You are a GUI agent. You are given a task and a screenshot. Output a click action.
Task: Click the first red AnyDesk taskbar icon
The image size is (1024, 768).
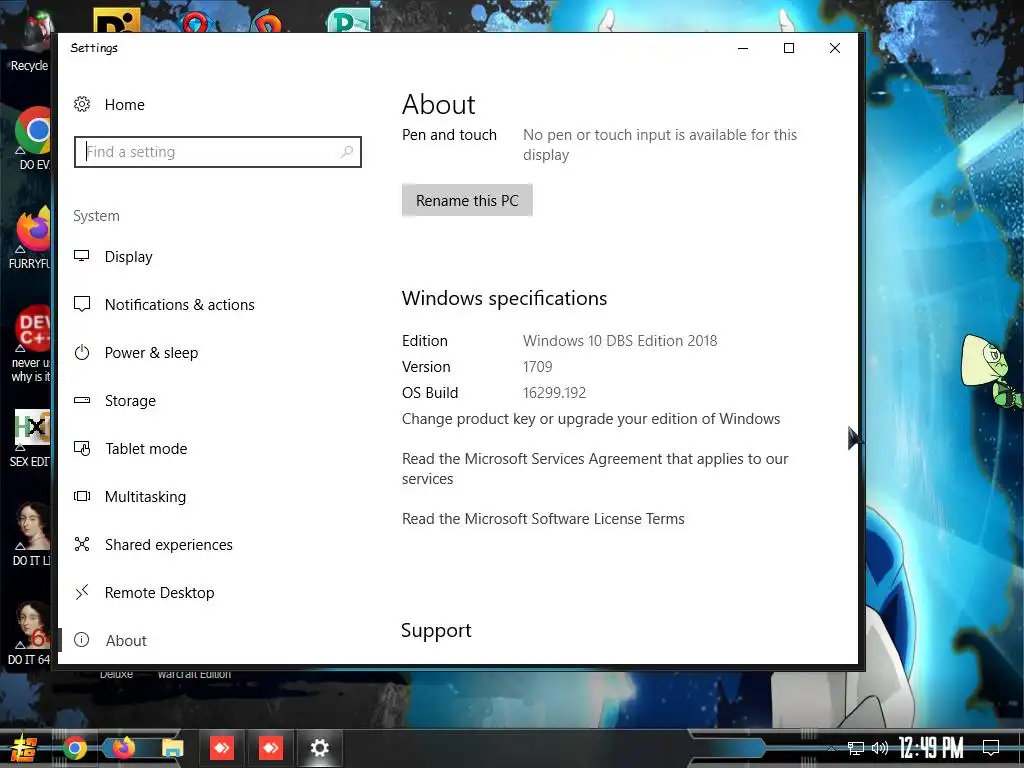click(221, 748)
